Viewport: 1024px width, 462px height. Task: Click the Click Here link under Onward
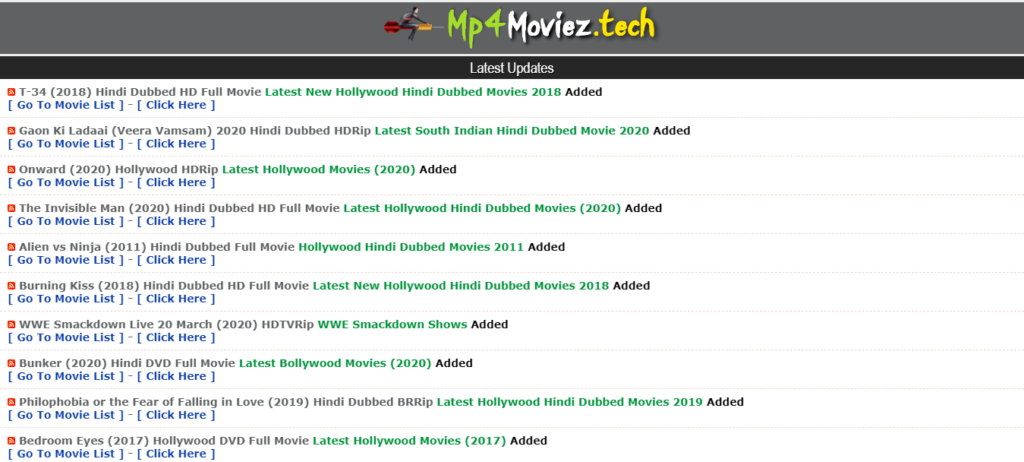click(x=176, y=182)
